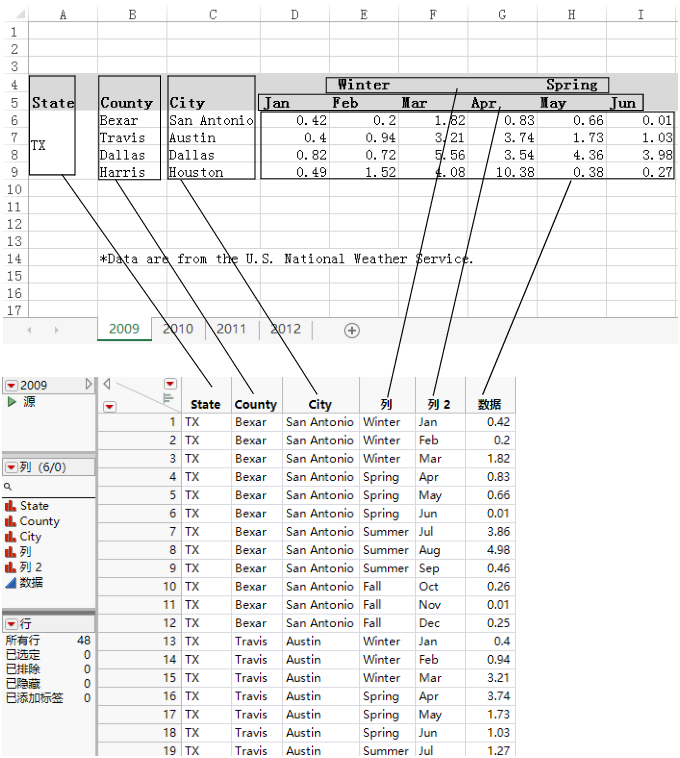Click the County column header in data table

(256, 405)
